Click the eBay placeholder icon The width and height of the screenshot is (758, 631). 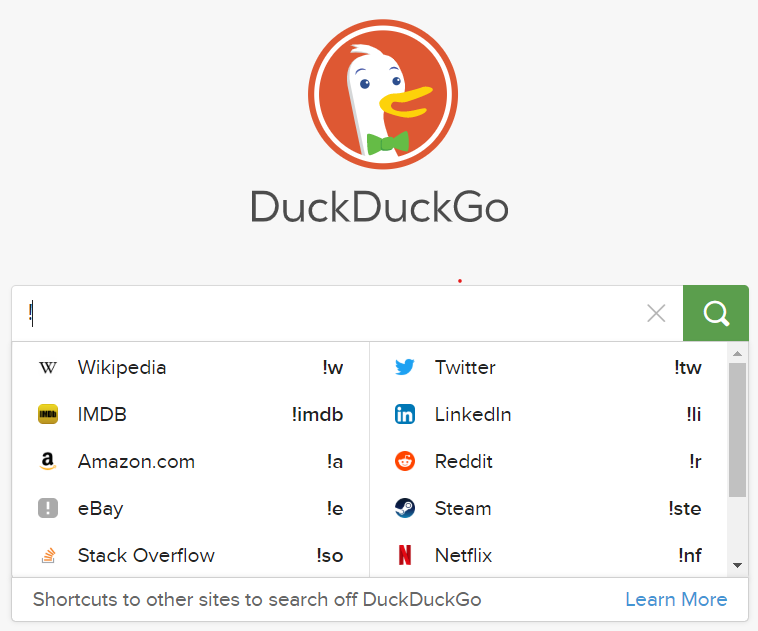coord(48,508)
